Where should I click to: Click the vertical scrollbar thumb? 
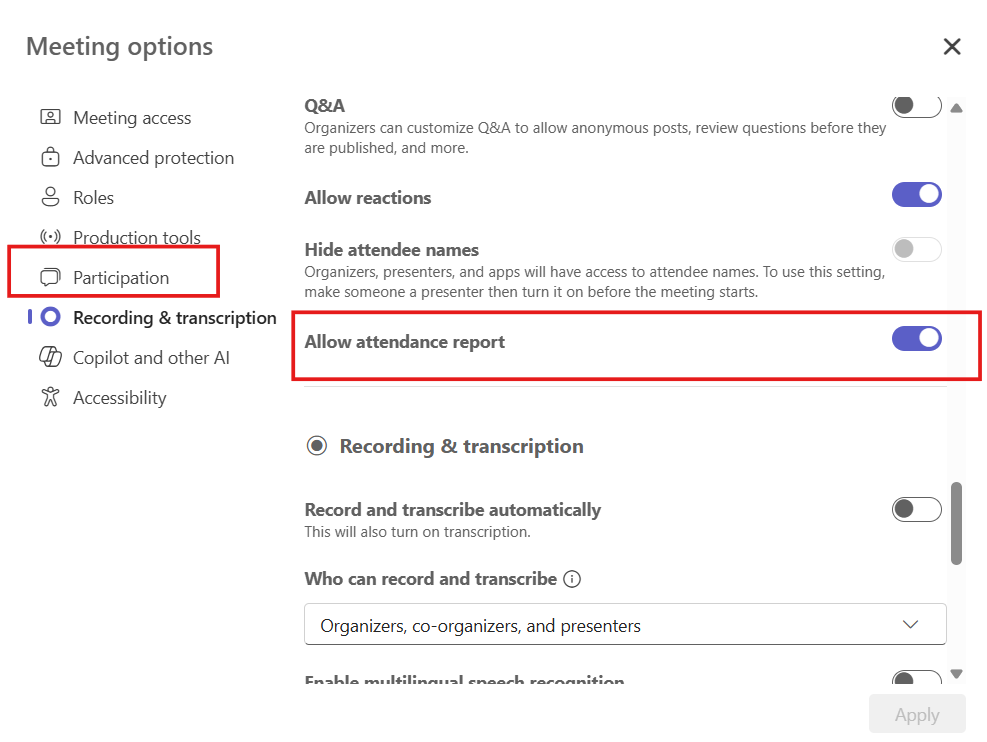(956, 522)
